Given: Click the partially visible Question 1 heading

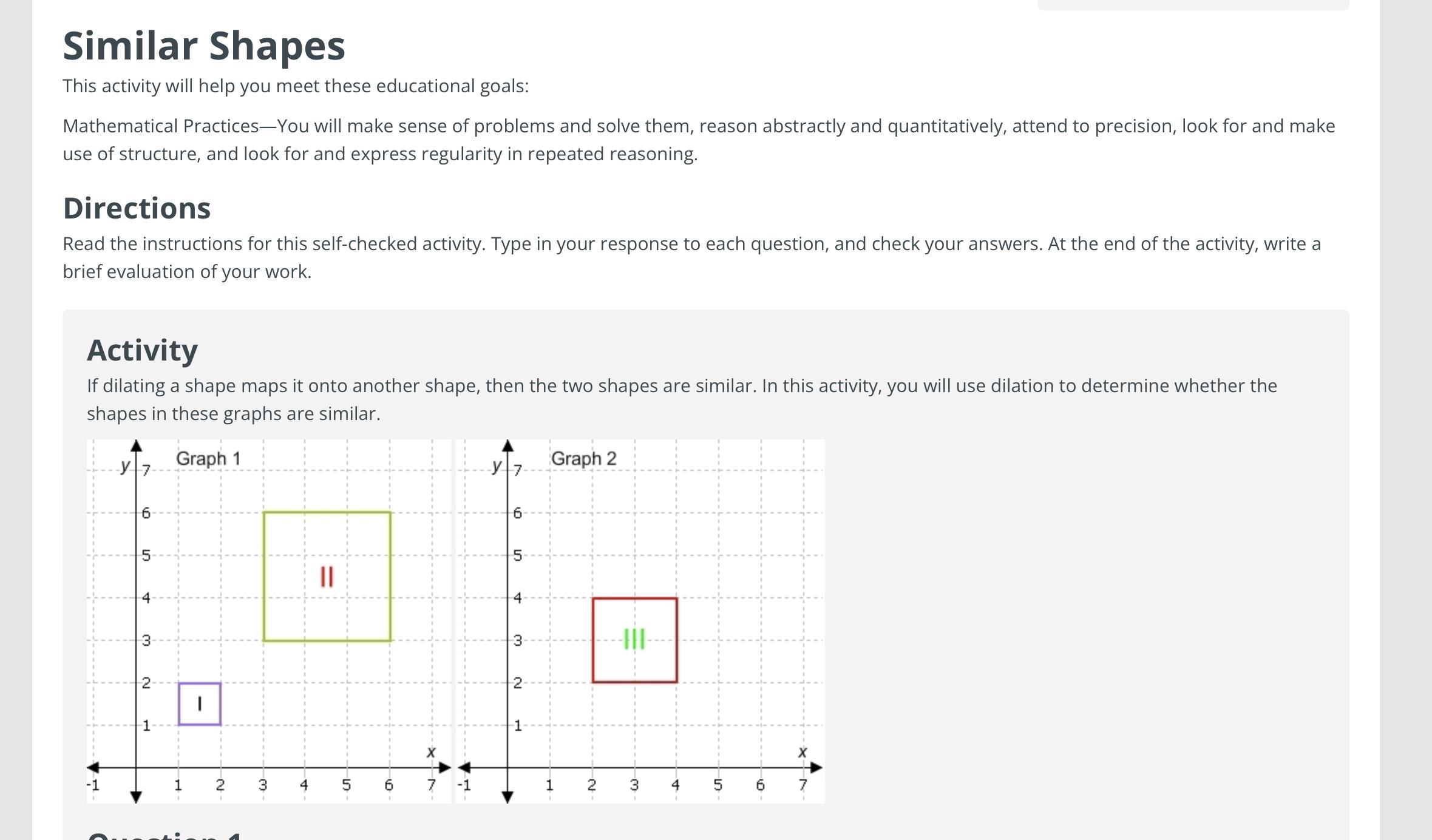Looking at the screenshot, I should pos(165,835).
